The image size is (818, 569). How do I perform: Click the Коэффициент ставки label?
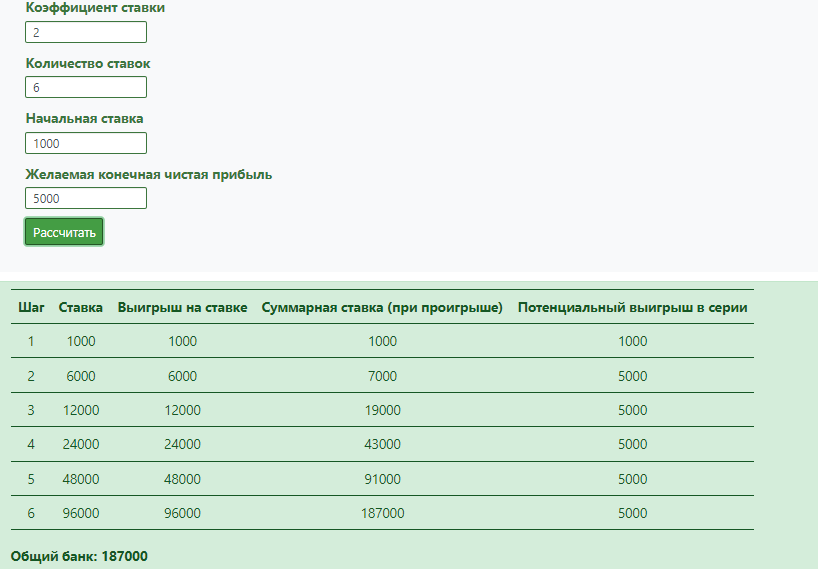tap(95, 8)
